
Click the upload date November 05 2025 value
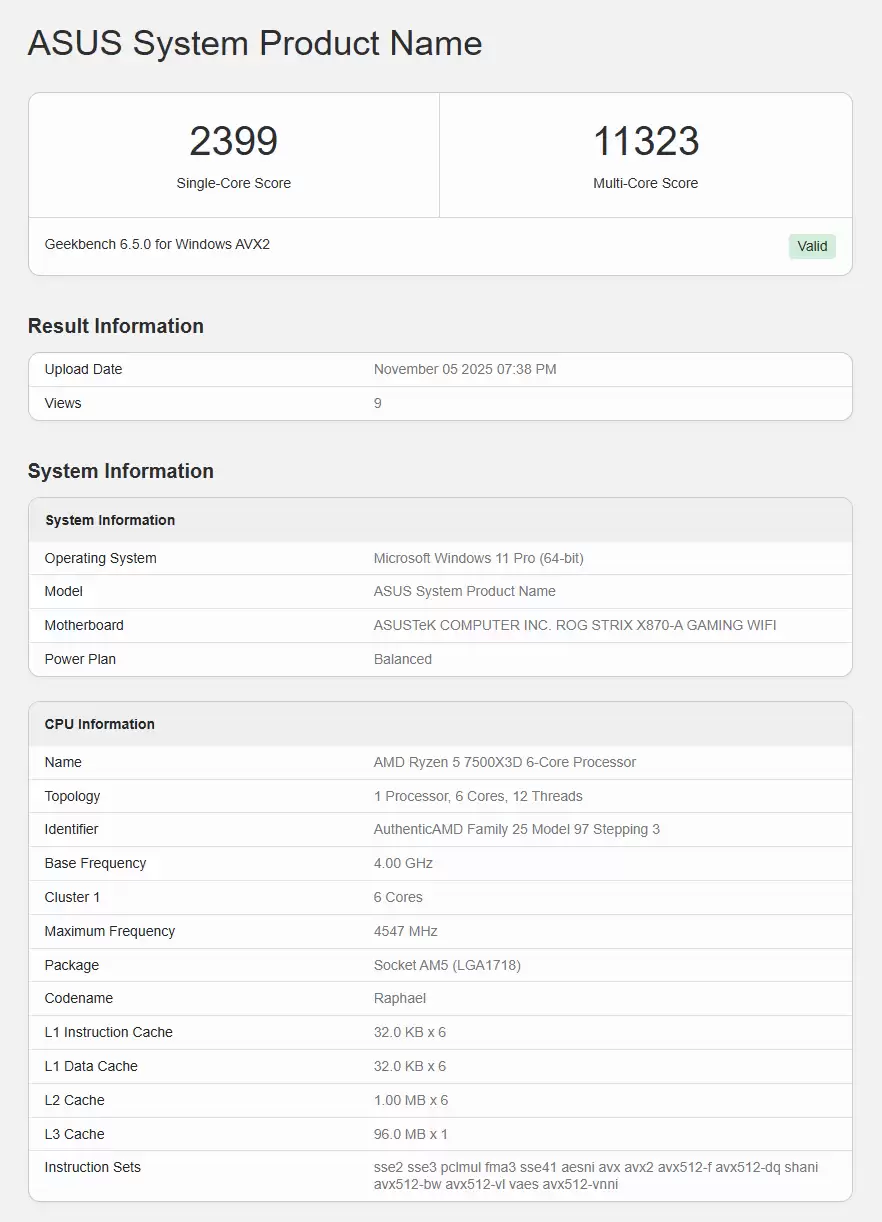click(465, 369)
